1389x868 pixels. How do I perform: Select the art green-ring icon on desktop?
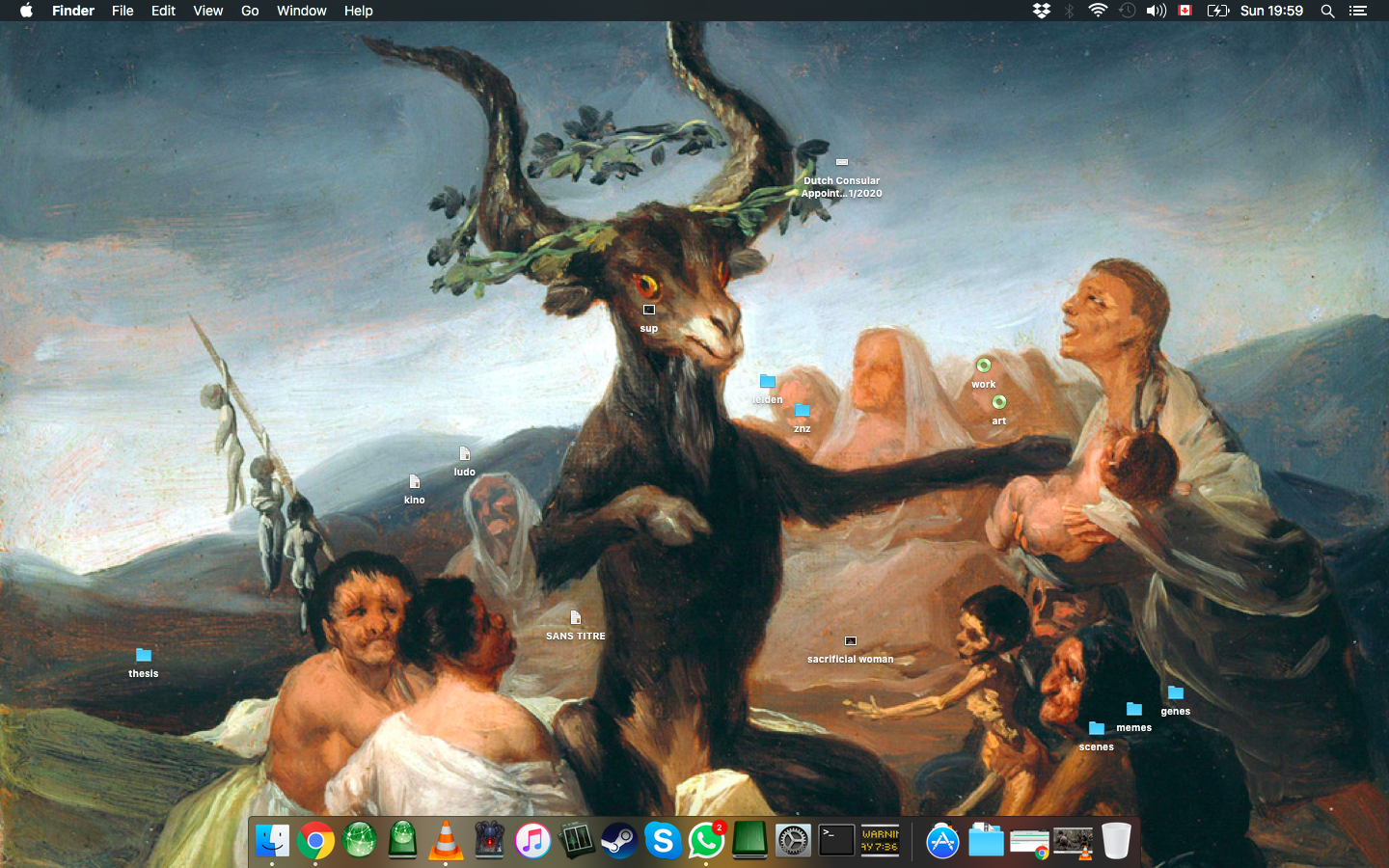coord(999,402)
